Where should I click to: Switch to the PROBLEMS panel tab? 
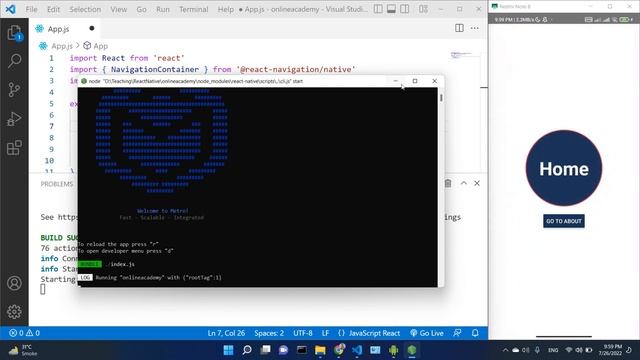[57, 184]
